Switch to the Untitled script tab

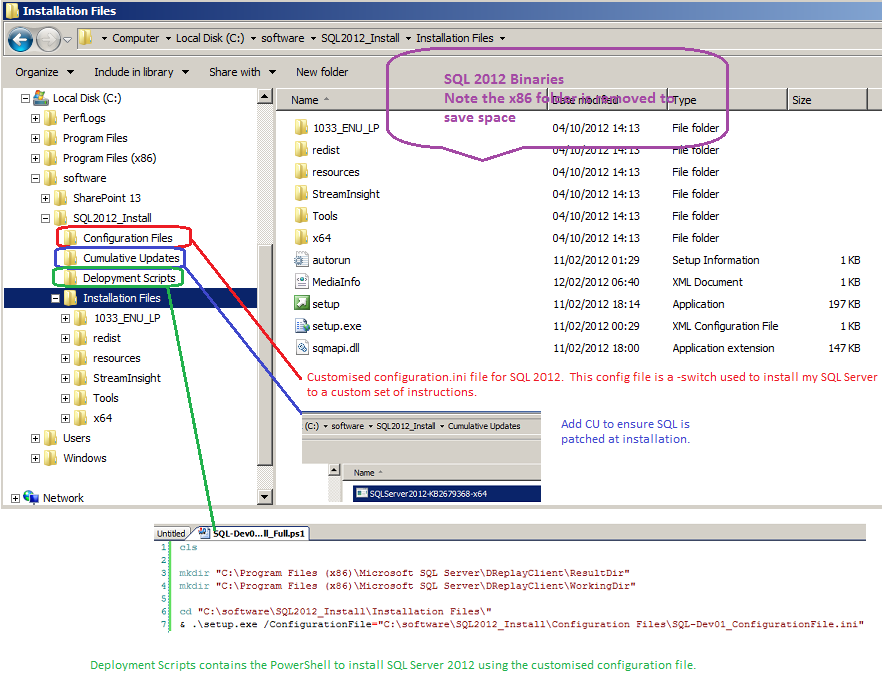171,533
